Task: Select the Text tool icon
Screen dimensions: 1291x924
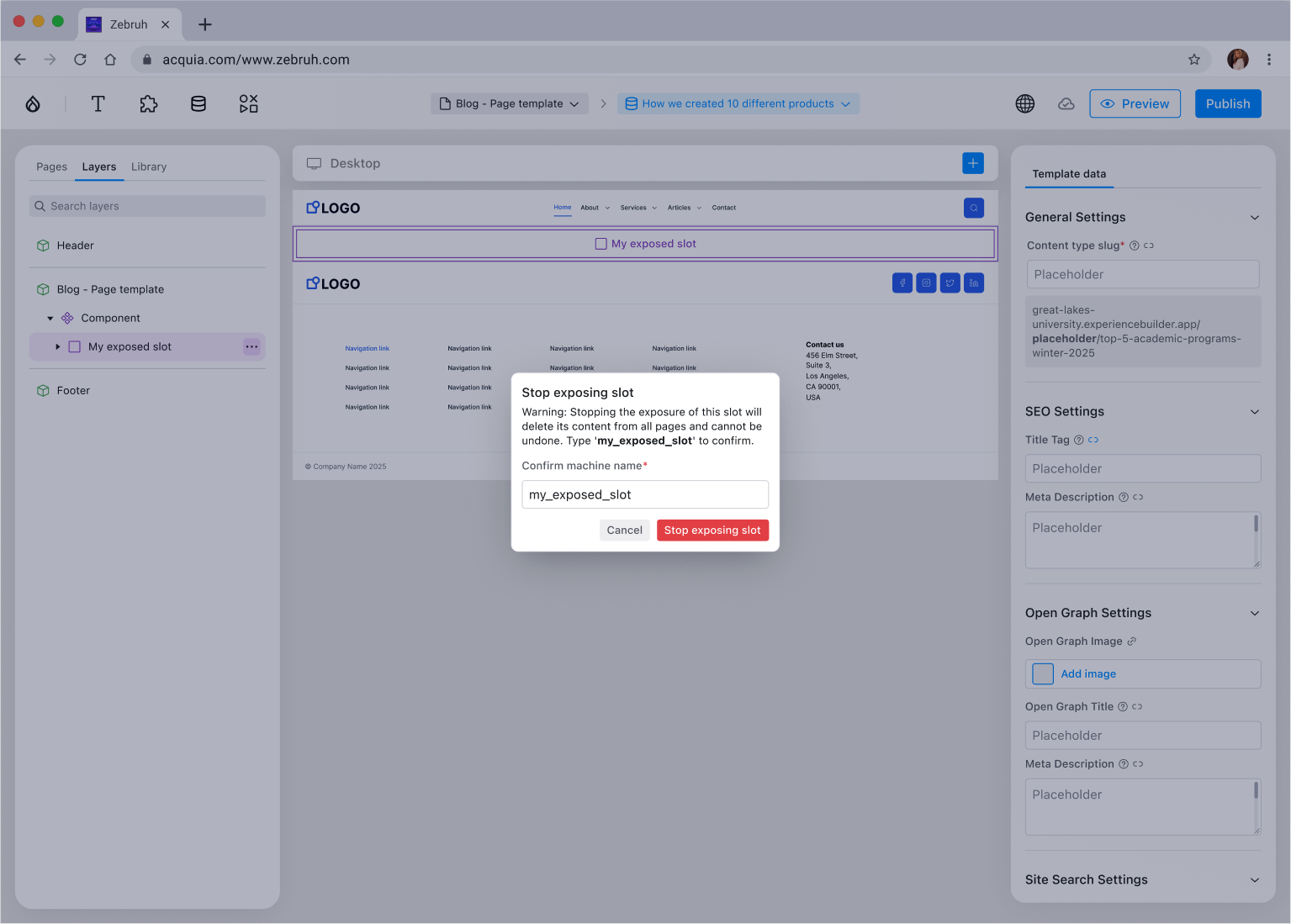Action: pyautogui.click(x=98, y=103)
